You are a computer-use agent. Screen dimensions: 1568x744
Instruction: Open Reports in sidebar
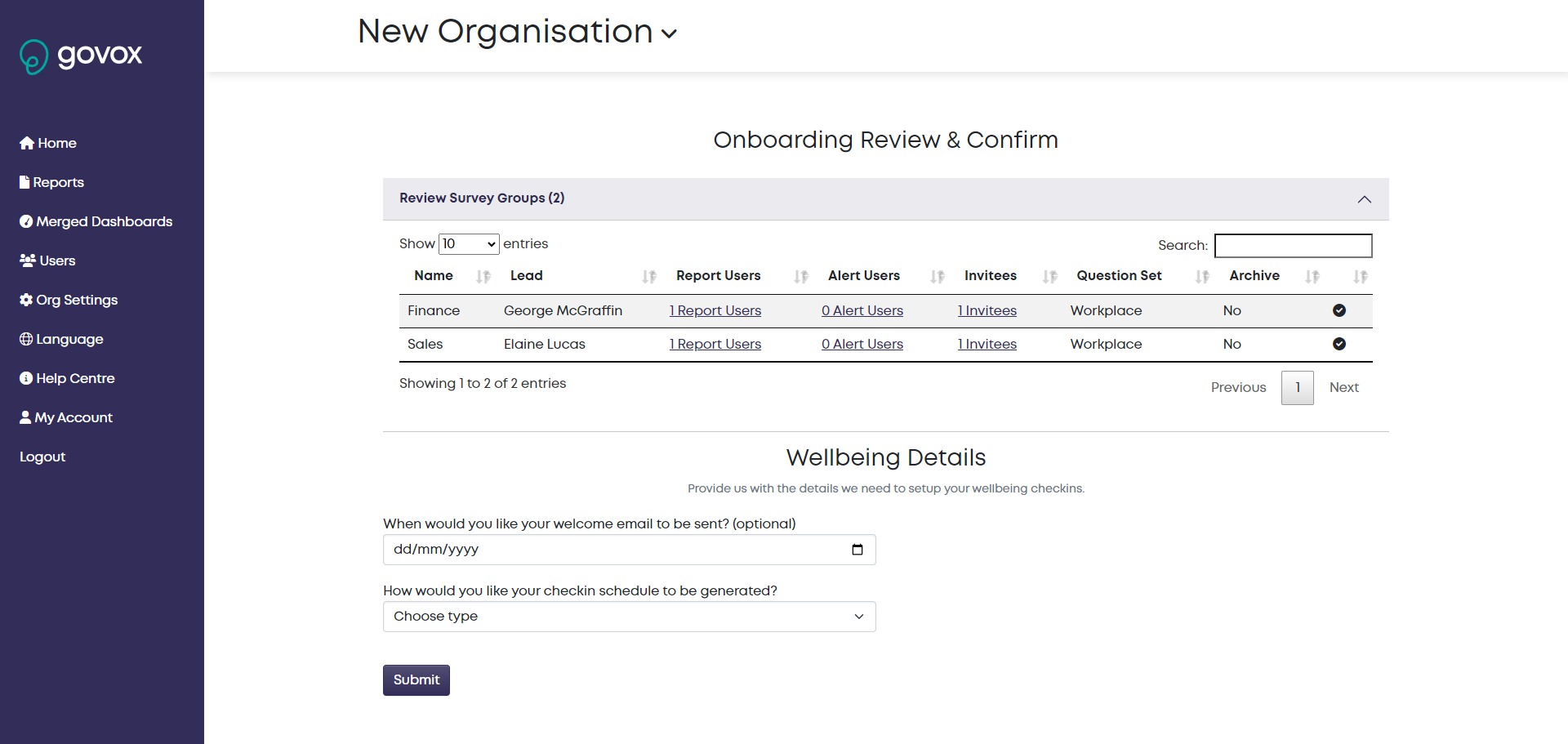point(52,182)
